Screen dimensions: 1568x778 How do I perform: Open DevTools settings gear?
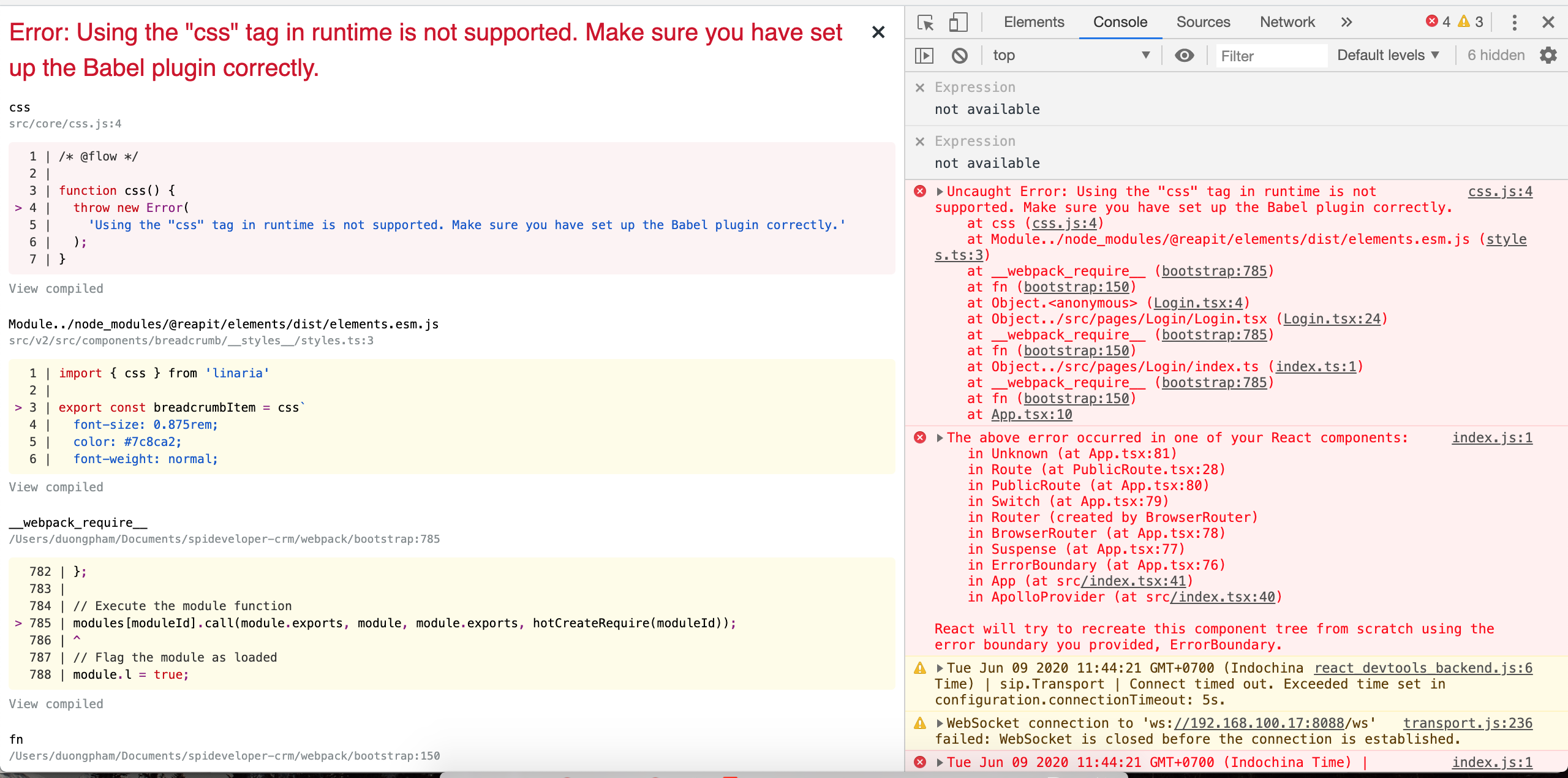click(x=1549, y=55)
